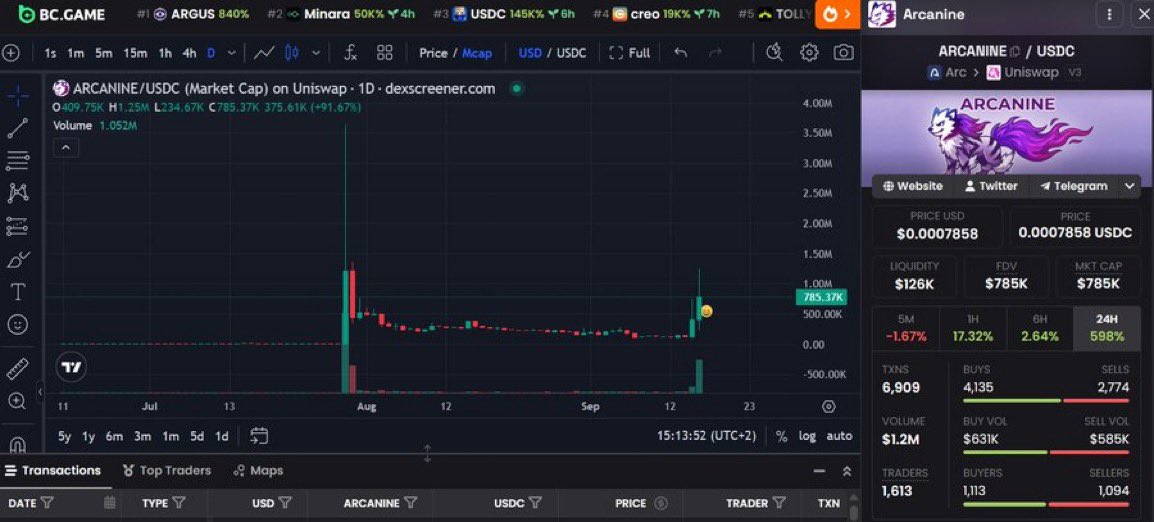The width and height of the screenshot is (1154, 522).
Task: Open the Arcanine Telegram link
Action: pos(1073,186)
